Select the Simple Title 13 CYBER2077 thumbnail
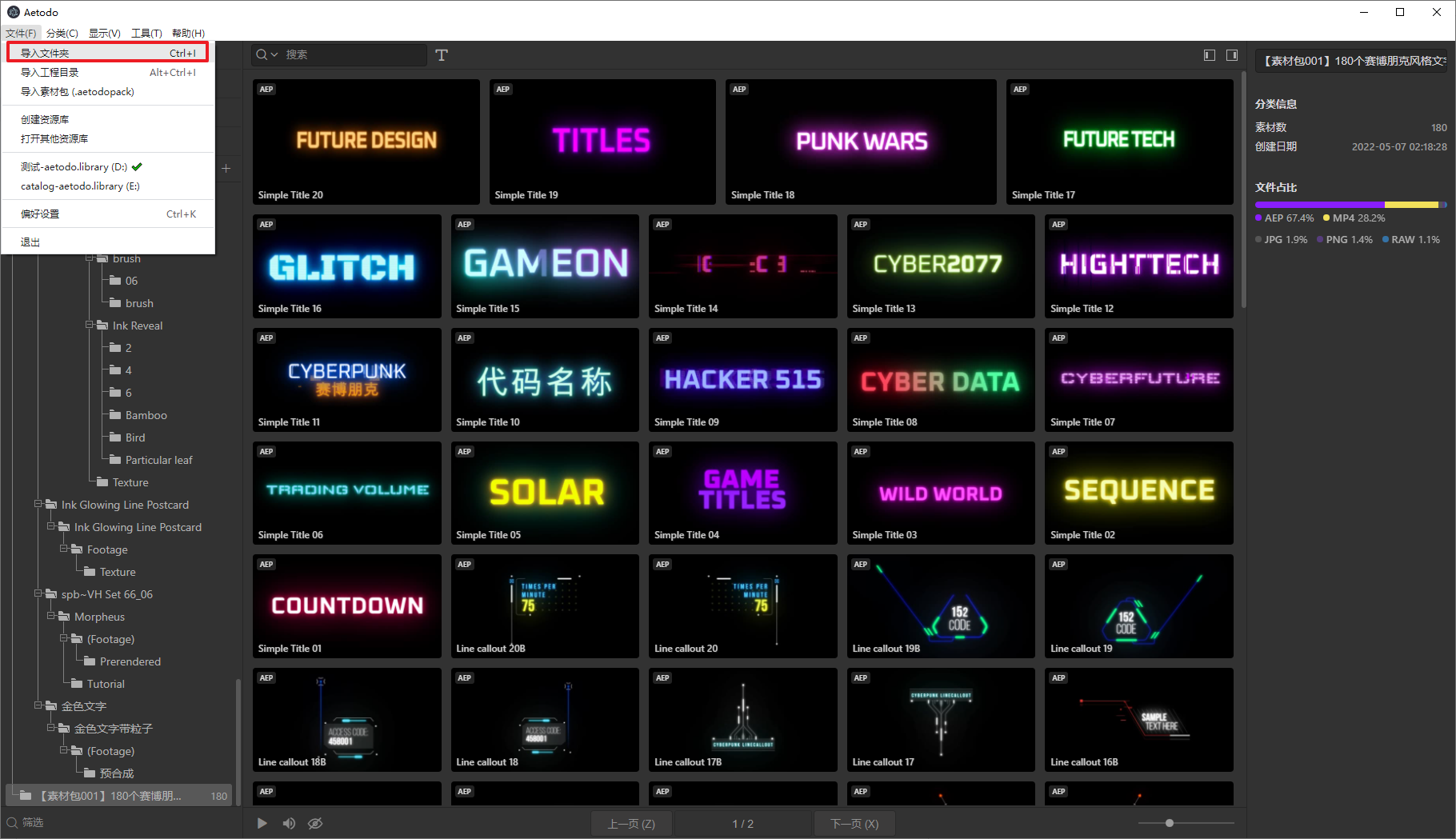The width and height of the screenshot is (1456, 839). pos(941,266)
